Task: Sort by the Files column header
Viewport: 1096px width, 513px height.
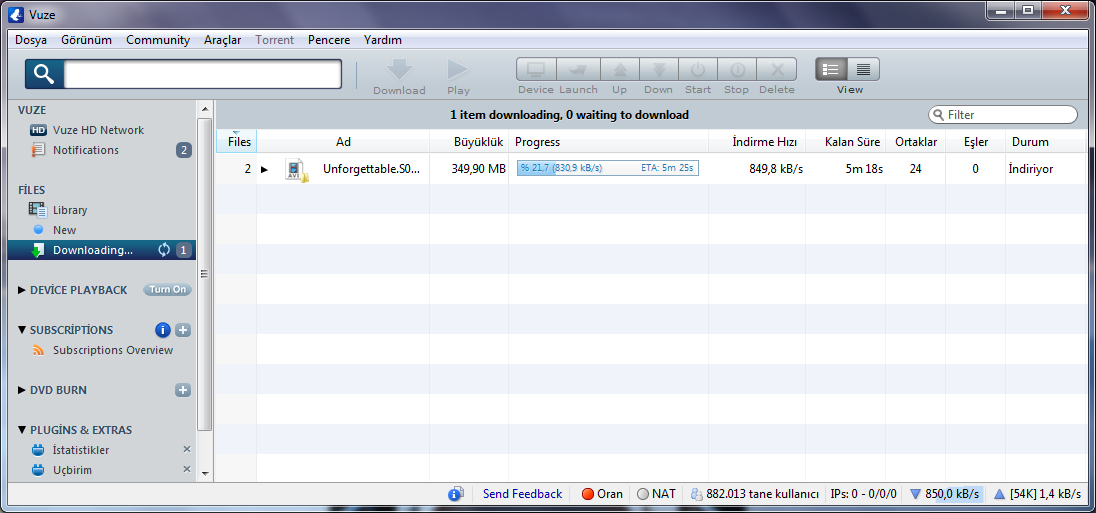Action: coord(237,142)
